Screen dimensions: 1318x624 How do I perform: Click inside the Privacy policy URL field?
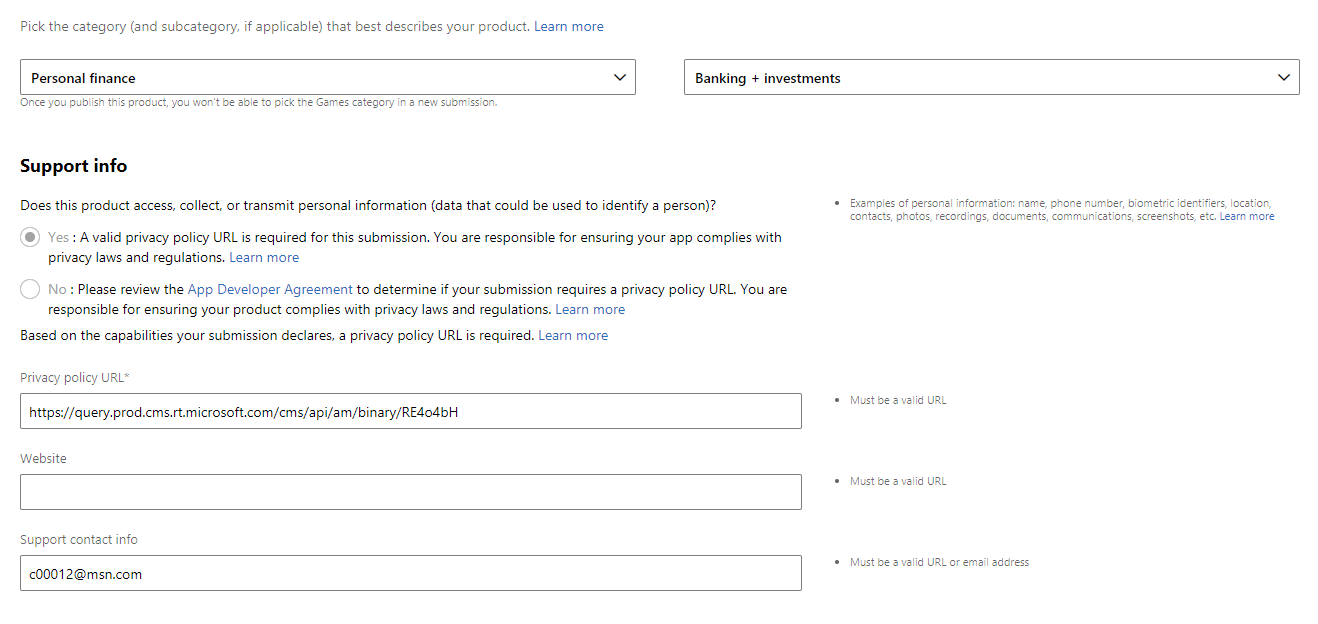[x=411, y=411]
